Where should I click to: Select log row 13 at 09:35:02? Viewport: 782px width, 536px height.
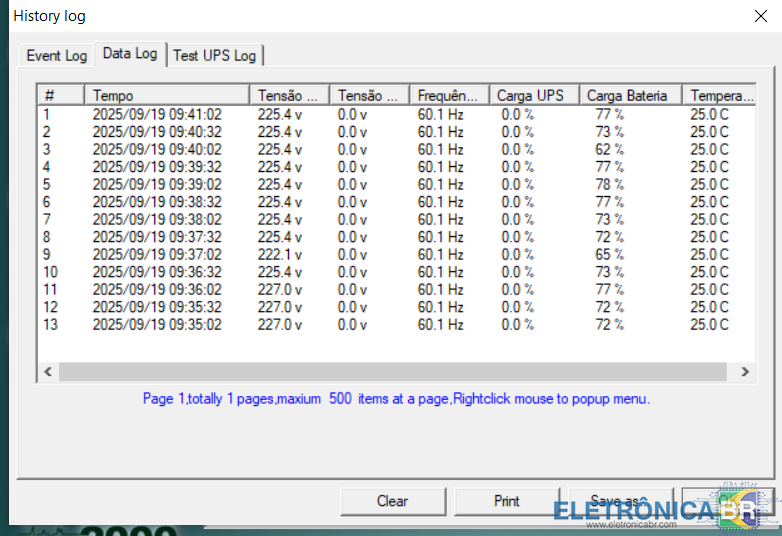coord(156,324)
